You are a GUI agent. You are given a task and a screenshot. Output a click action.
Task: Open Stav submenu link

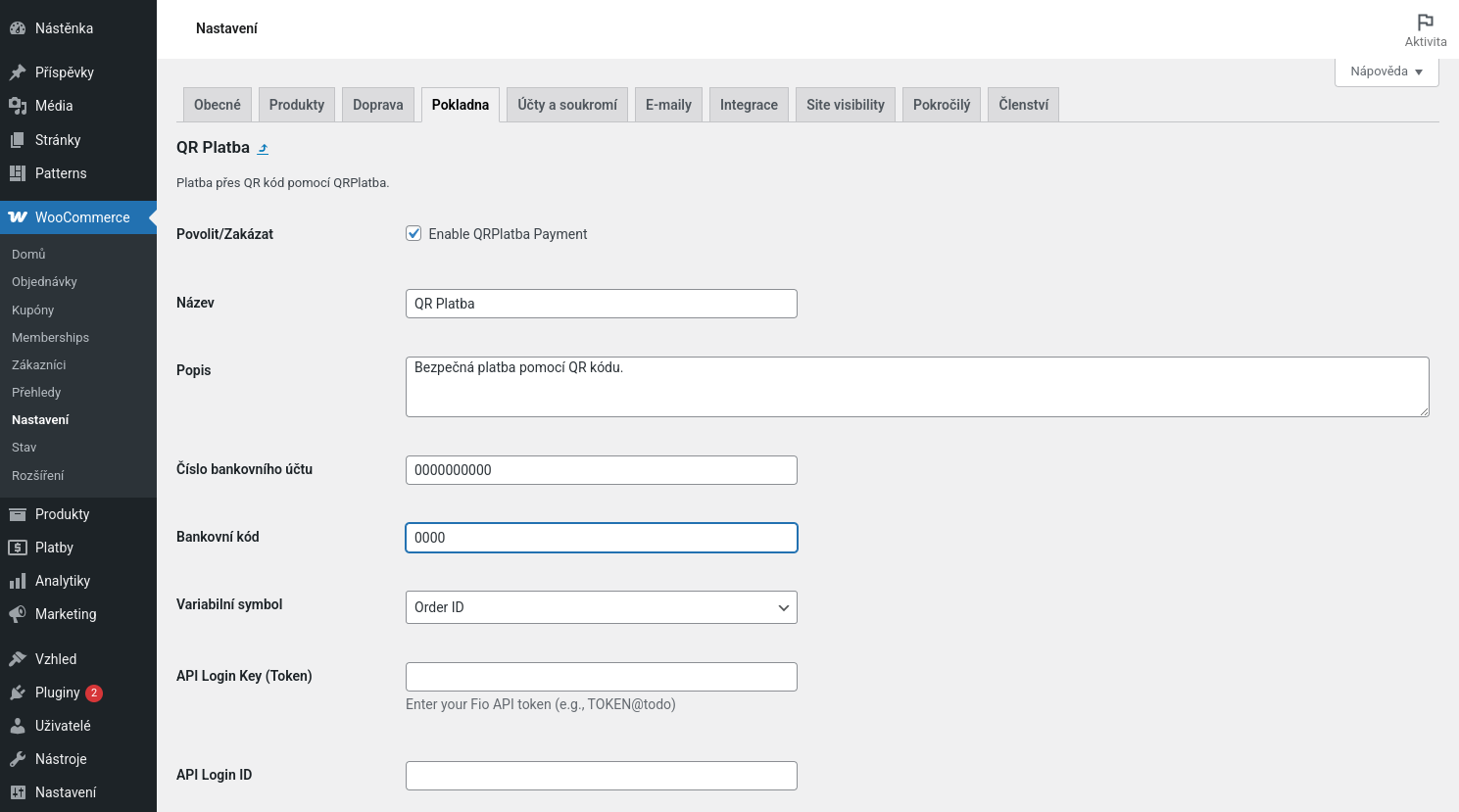(x=24, y=447)
